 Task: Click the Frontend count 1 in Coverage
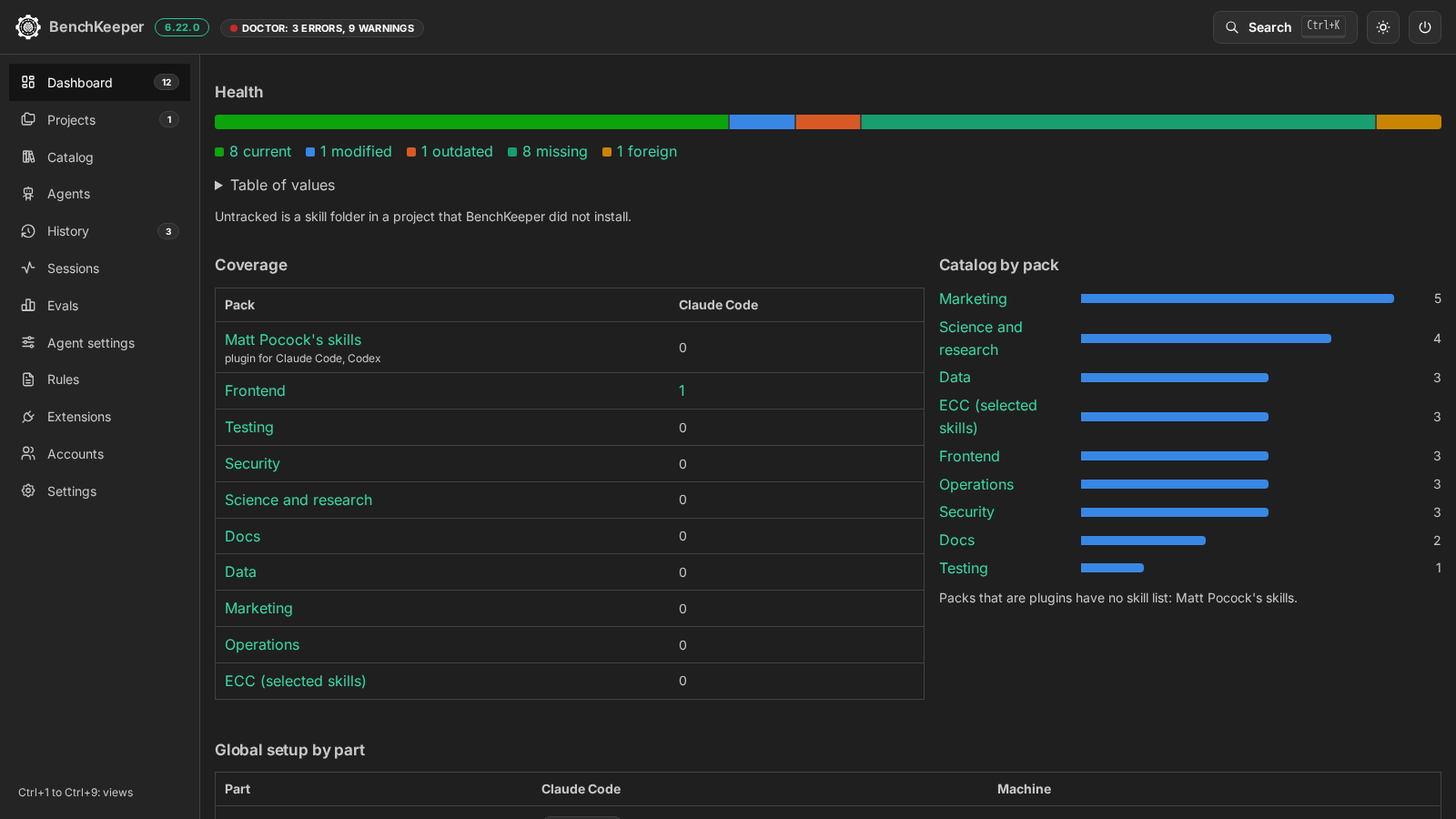coord(682,390)
